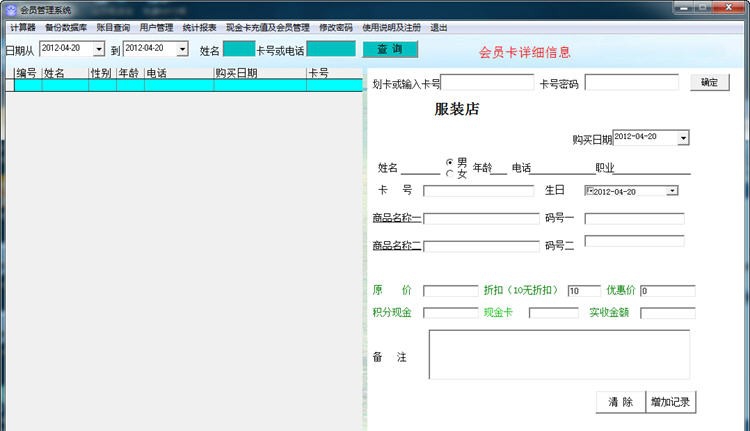Click the 增加记录 add record button
Image resolution: width=750 pixels, height=431 pixels.
[x=671, y=402]
